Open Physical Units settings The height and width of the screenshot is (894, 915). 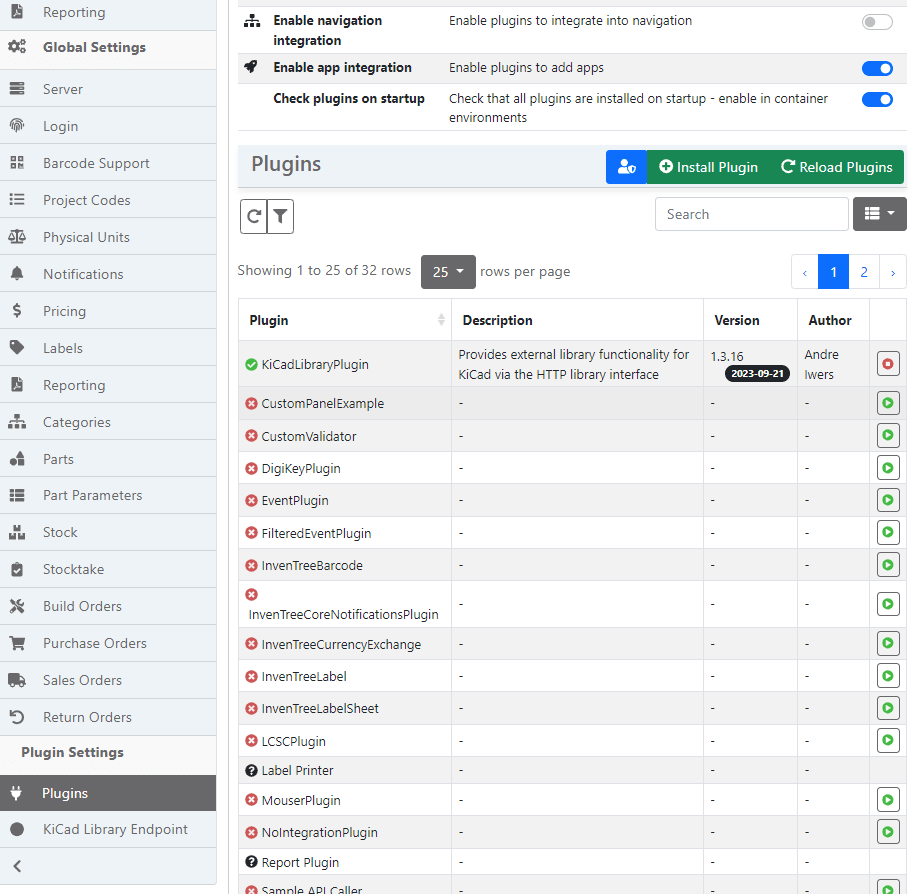coord(108,237)
